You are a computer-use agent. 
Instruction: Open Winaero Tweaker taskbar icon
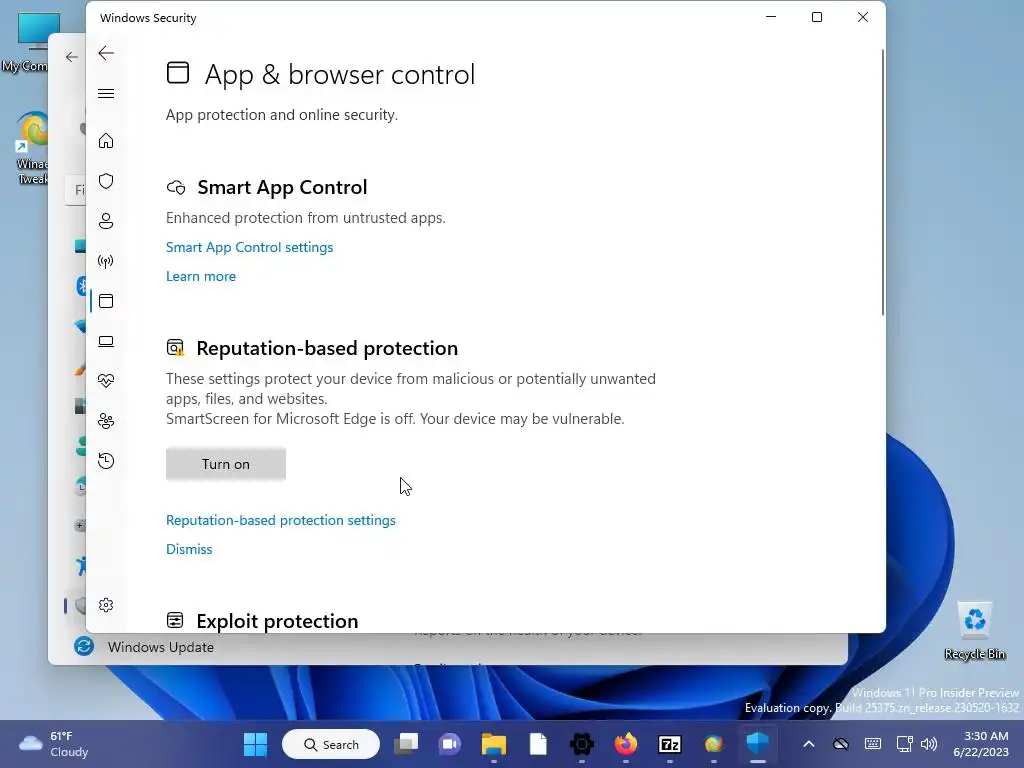coord(714,744)
